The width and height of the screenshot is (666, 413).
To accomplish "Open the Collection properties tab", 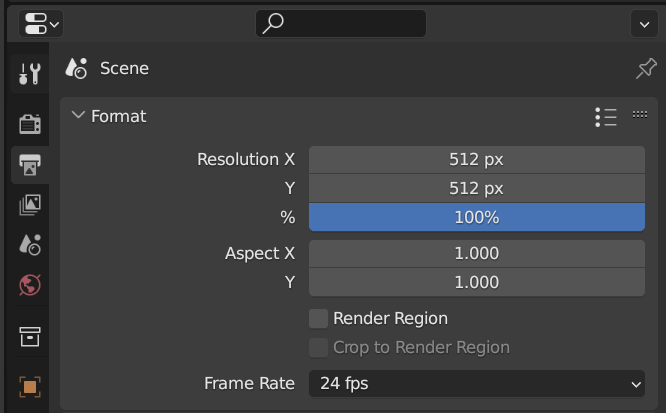I will 30,336.
